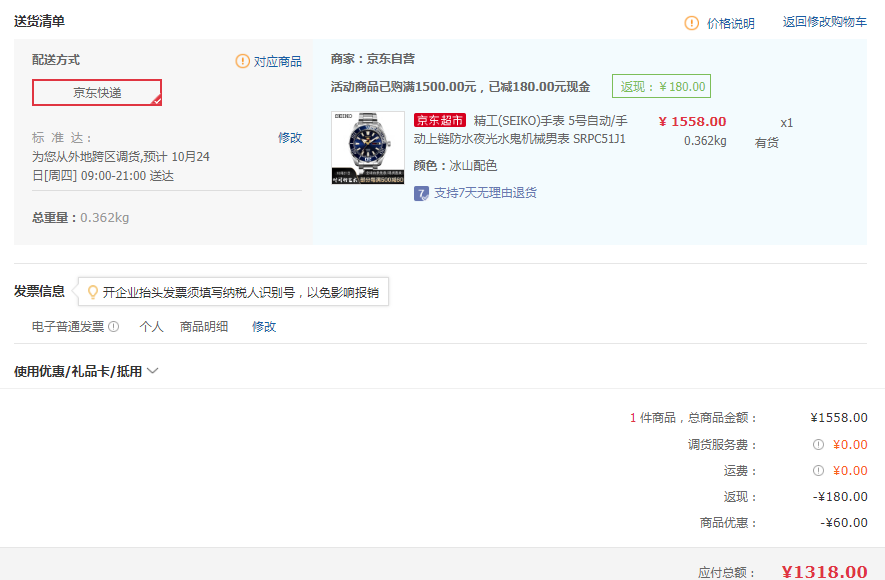Expand 使用优惠/礼品卡/抵用 section
The height and width of the screenshot is (580, 885).
coord(78,371)
